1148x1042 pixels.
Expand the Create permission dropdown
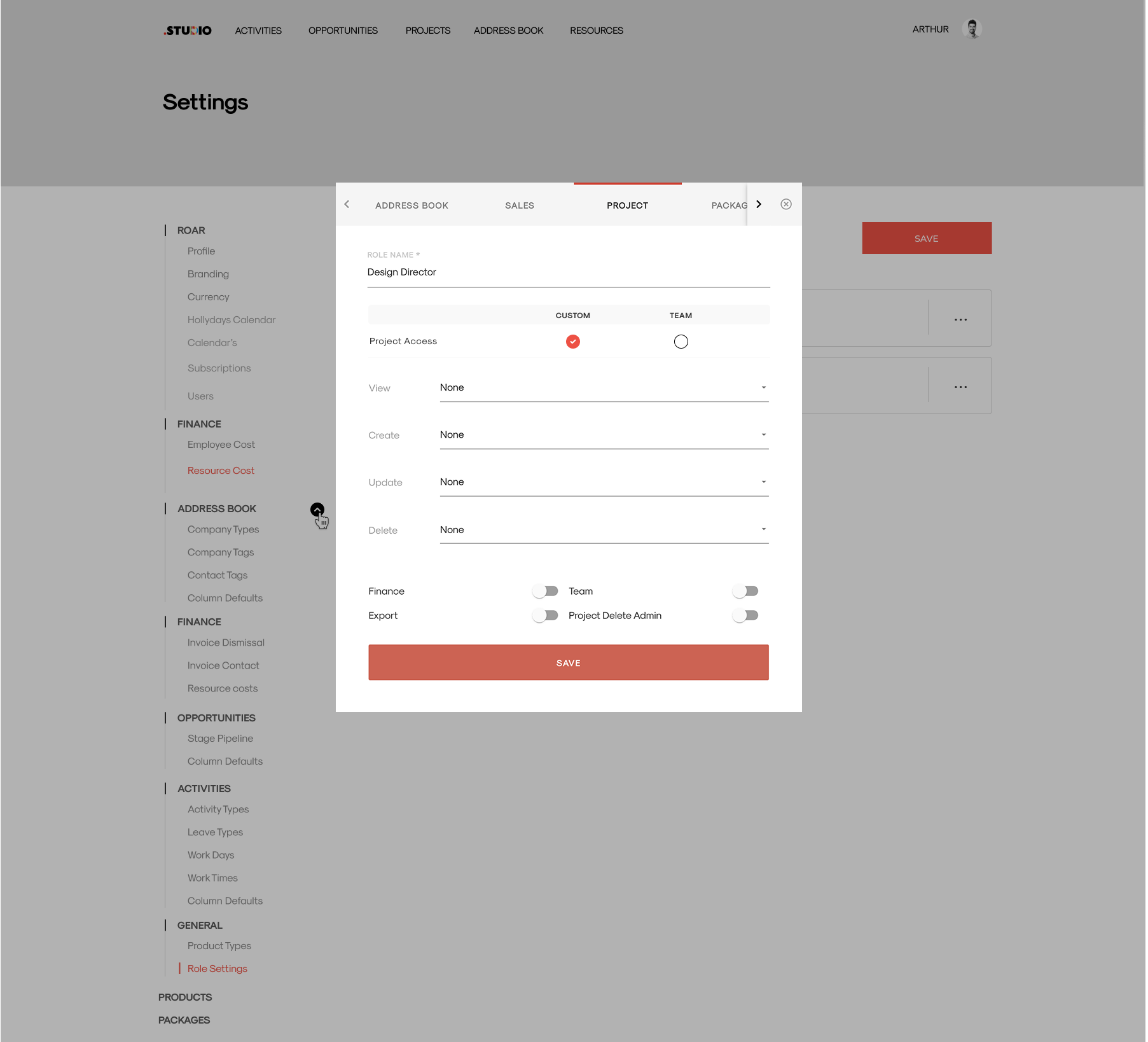pyautogui.click(x=604, y=435)
